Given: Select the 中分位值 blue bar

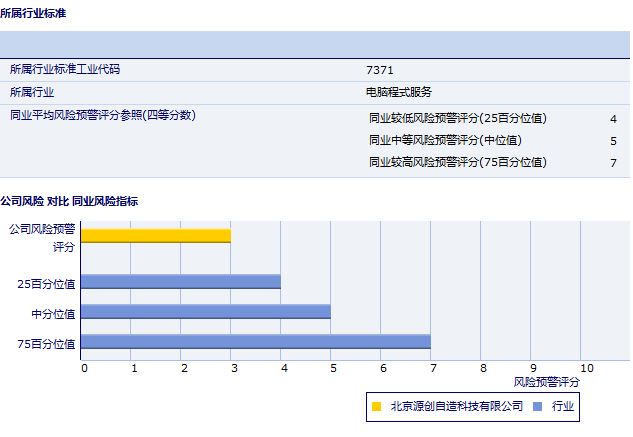Looking at the screenshot, I should click(206, 311).
